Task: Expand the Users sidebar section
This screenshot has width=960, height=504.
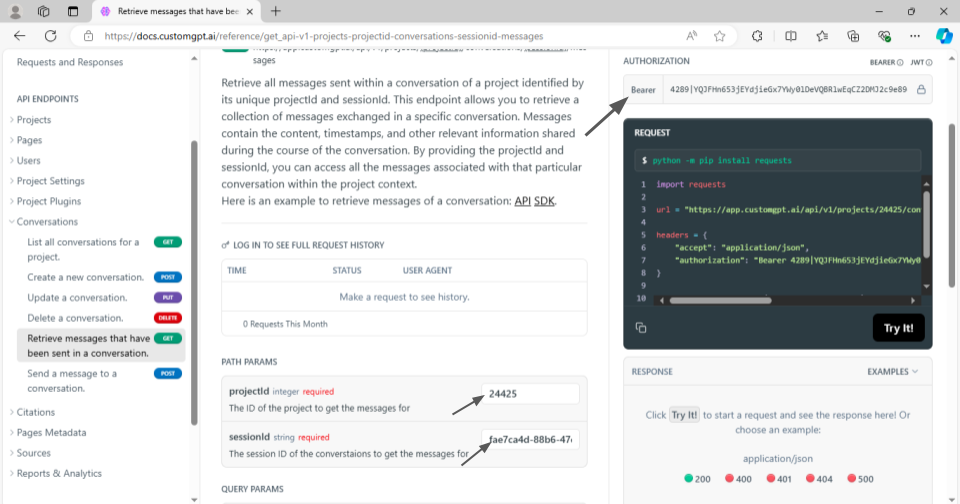Action: click(x=29, y=160)
